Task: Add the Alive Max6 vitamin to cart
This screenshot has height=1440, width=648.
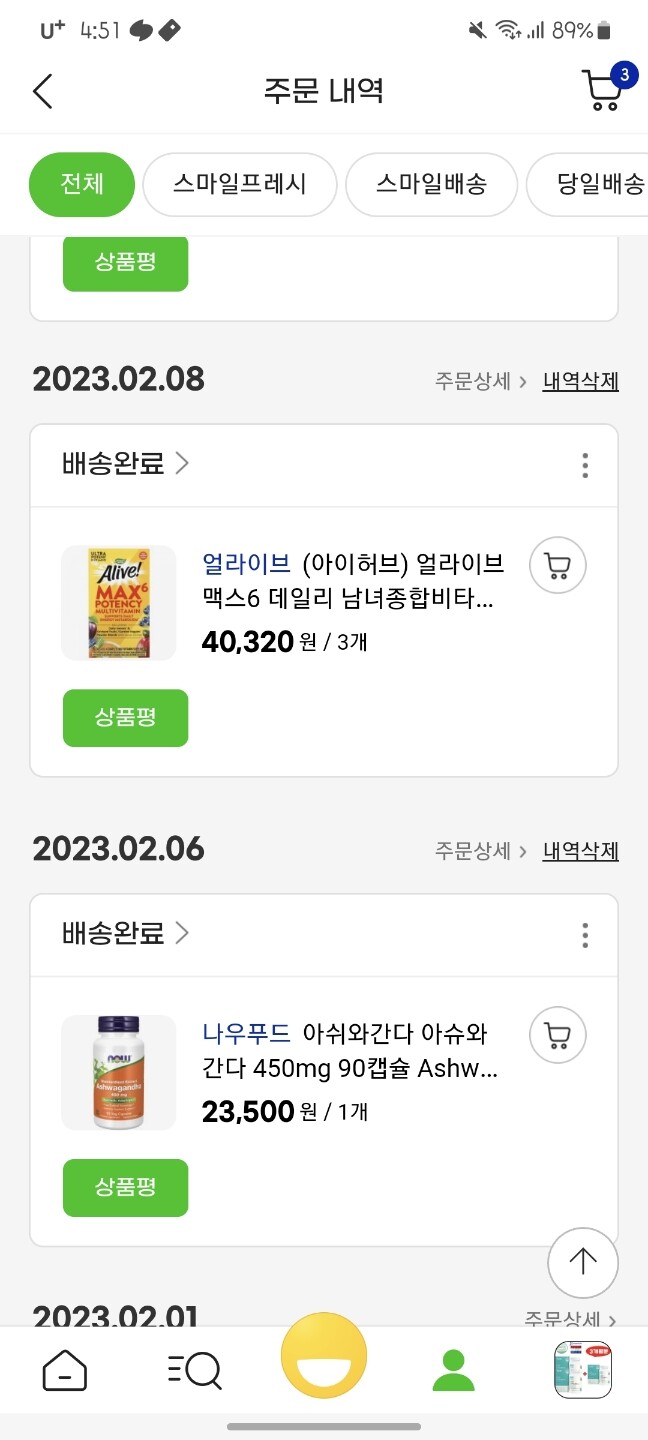Action: (557, 565)
